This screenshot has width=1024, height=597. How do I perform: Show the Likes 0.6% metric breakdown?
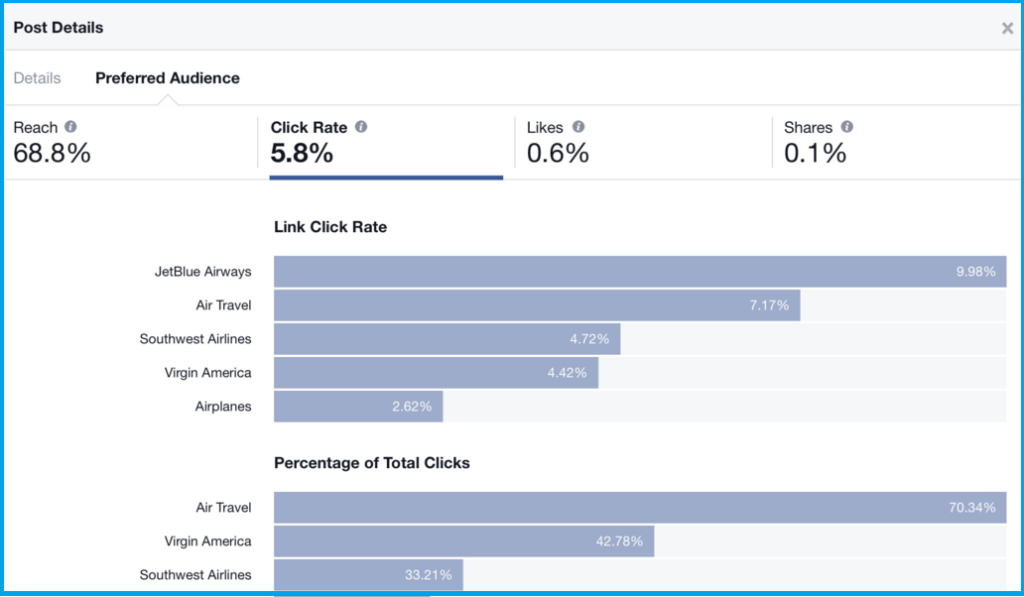pyautogui.click(x=642, y=142)
